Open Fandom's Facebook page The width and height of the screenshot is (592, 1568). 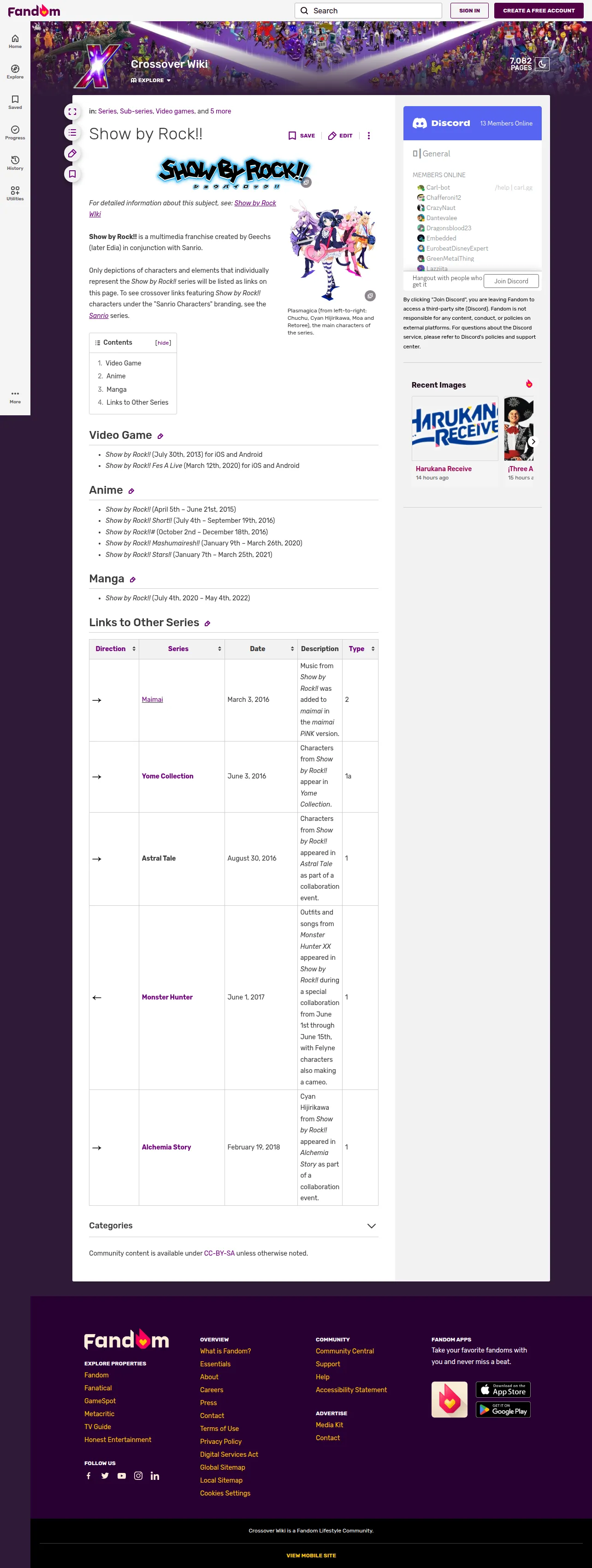(x=89, y=1476)
